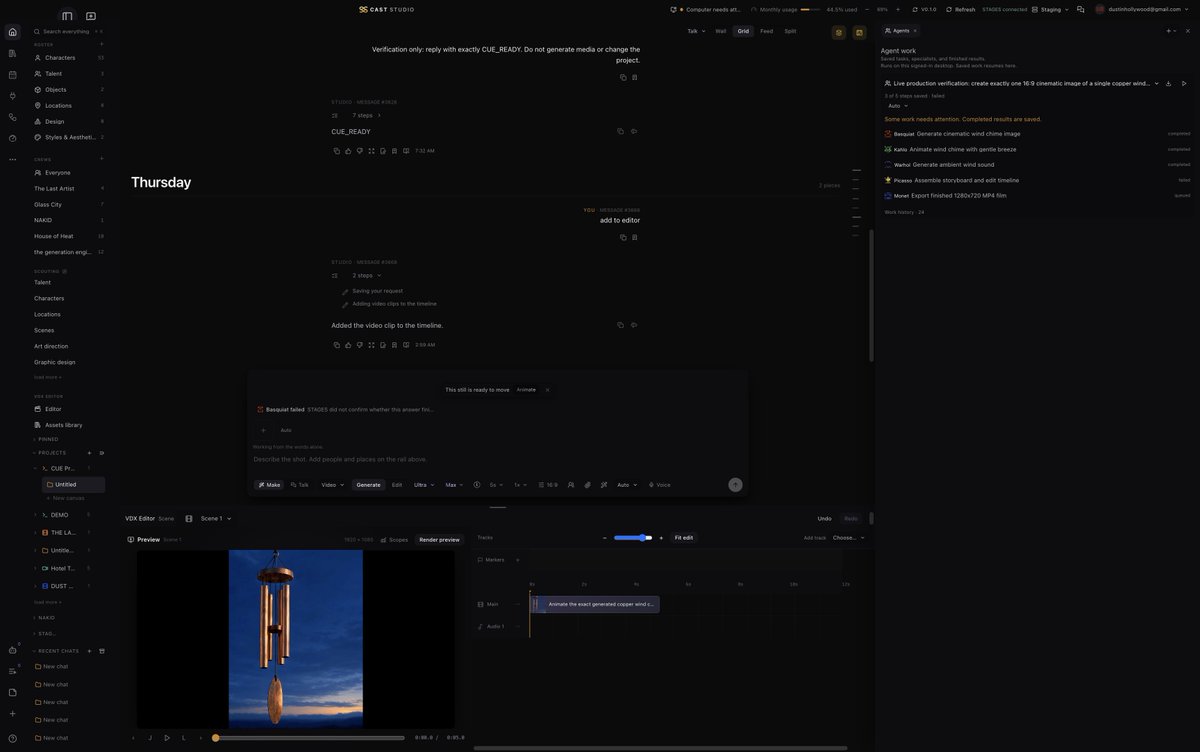This screenshot has height=752, width=1200.
Task: Click the Describe the shot prompt field
Action: [495, 459]
